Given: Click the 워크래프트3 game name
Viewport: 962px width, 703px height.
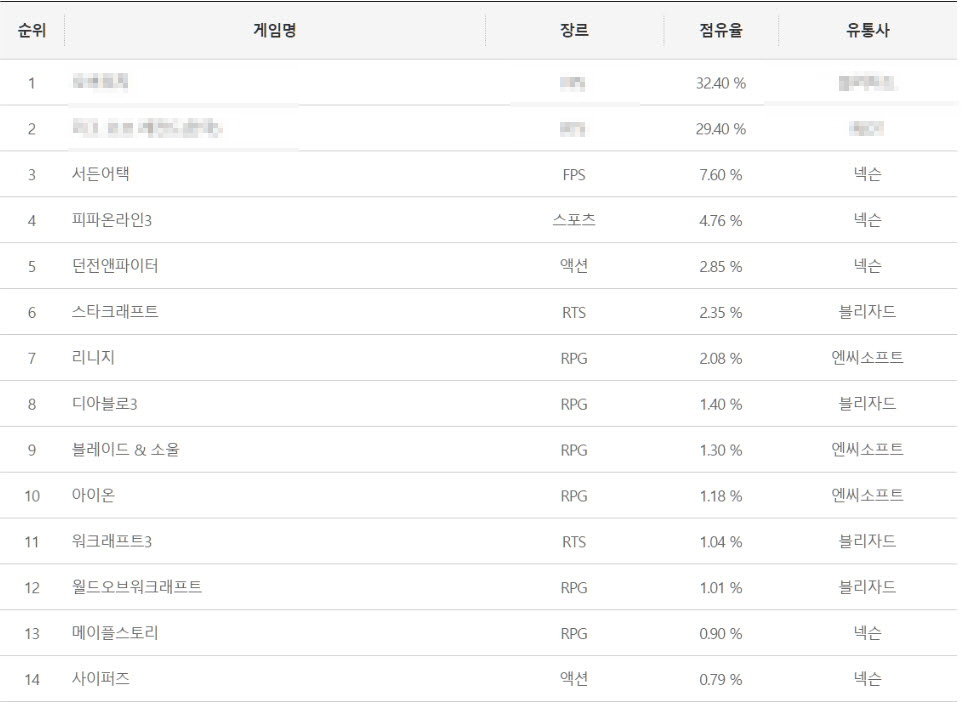Looking at the screenshot, I should click(112, 542).
